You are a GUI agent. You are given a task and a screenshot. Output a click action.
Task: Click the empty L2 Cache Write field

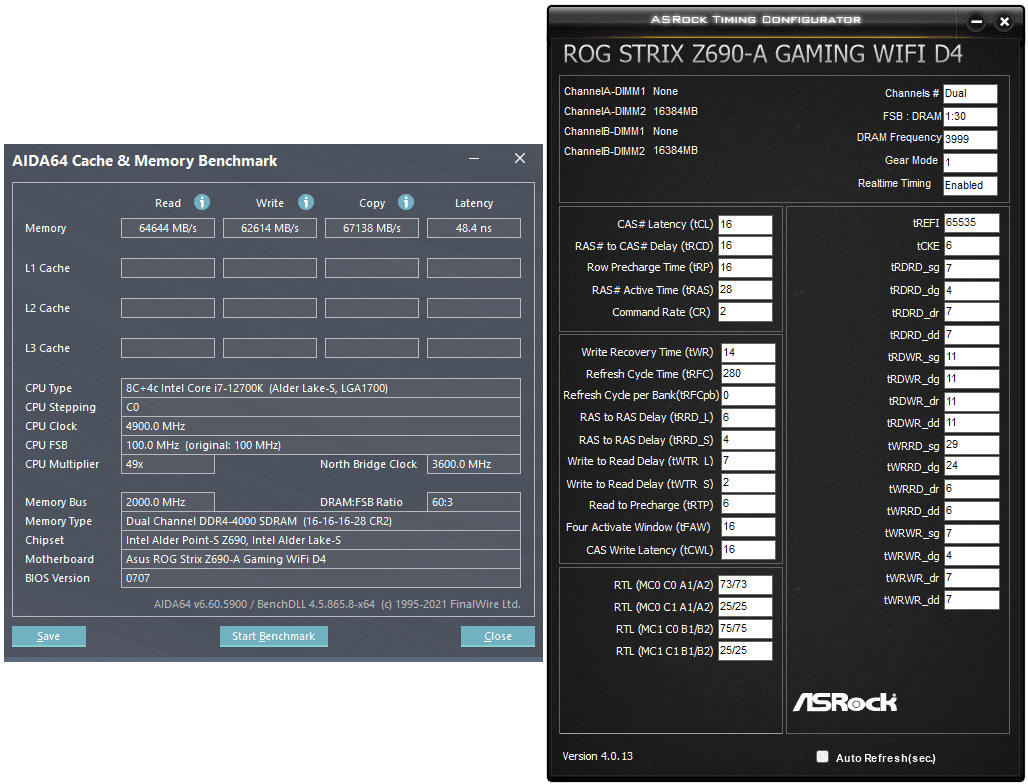[269, 308]
